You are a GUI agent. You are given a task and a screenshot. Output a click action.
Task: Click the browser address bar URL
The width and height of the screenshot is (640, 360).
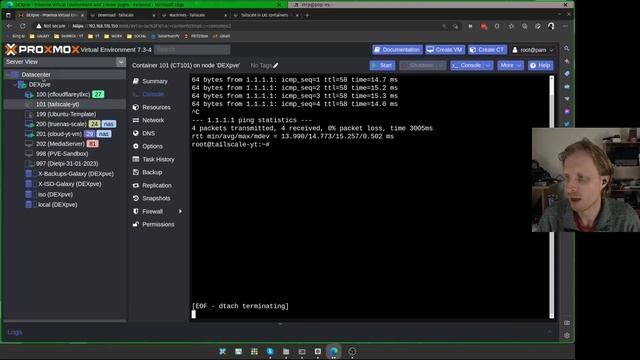click(x=151, y=26)
